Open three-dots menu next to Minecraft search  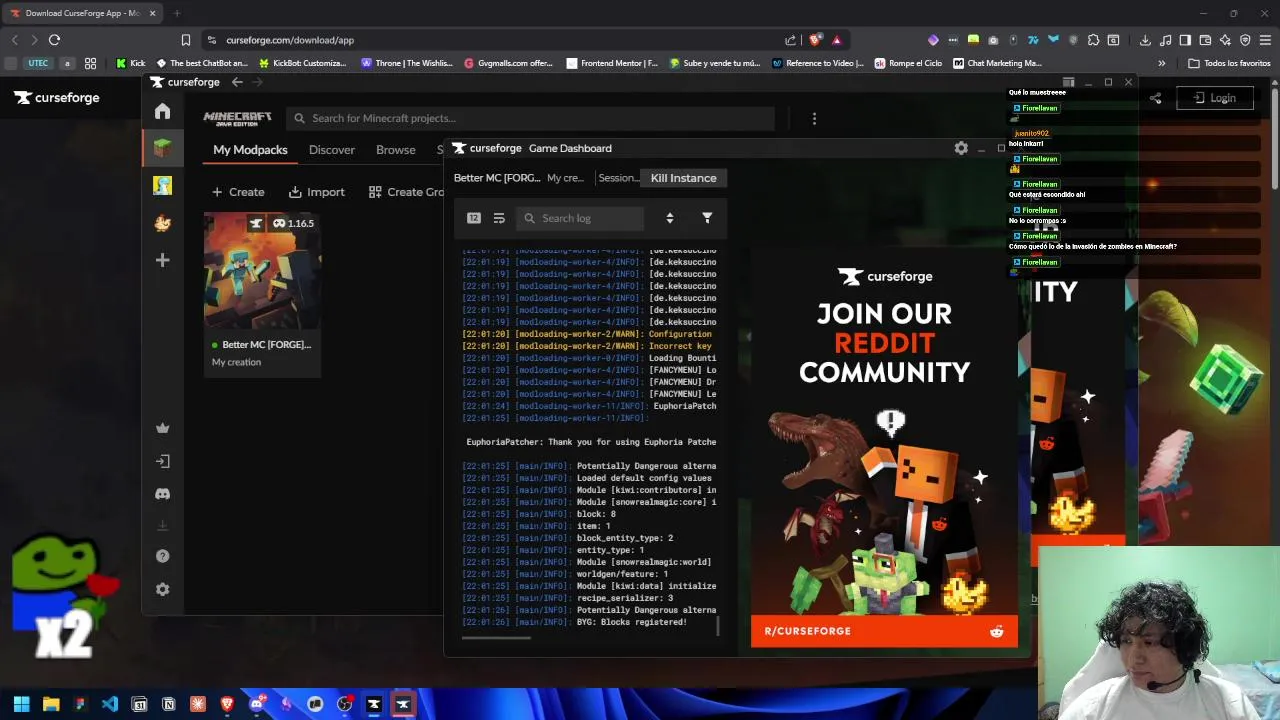pyautogui.click(x=814, y=118)
